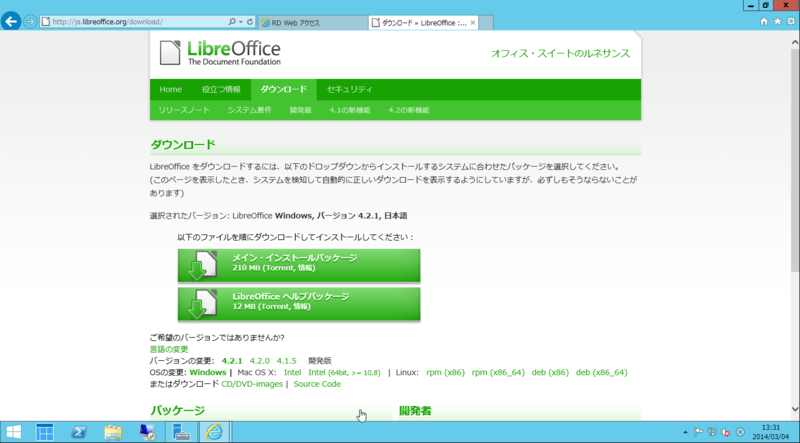
Task: Choose Intel (64bit, >= 10.8) link
Action: (x=344, y=373)
